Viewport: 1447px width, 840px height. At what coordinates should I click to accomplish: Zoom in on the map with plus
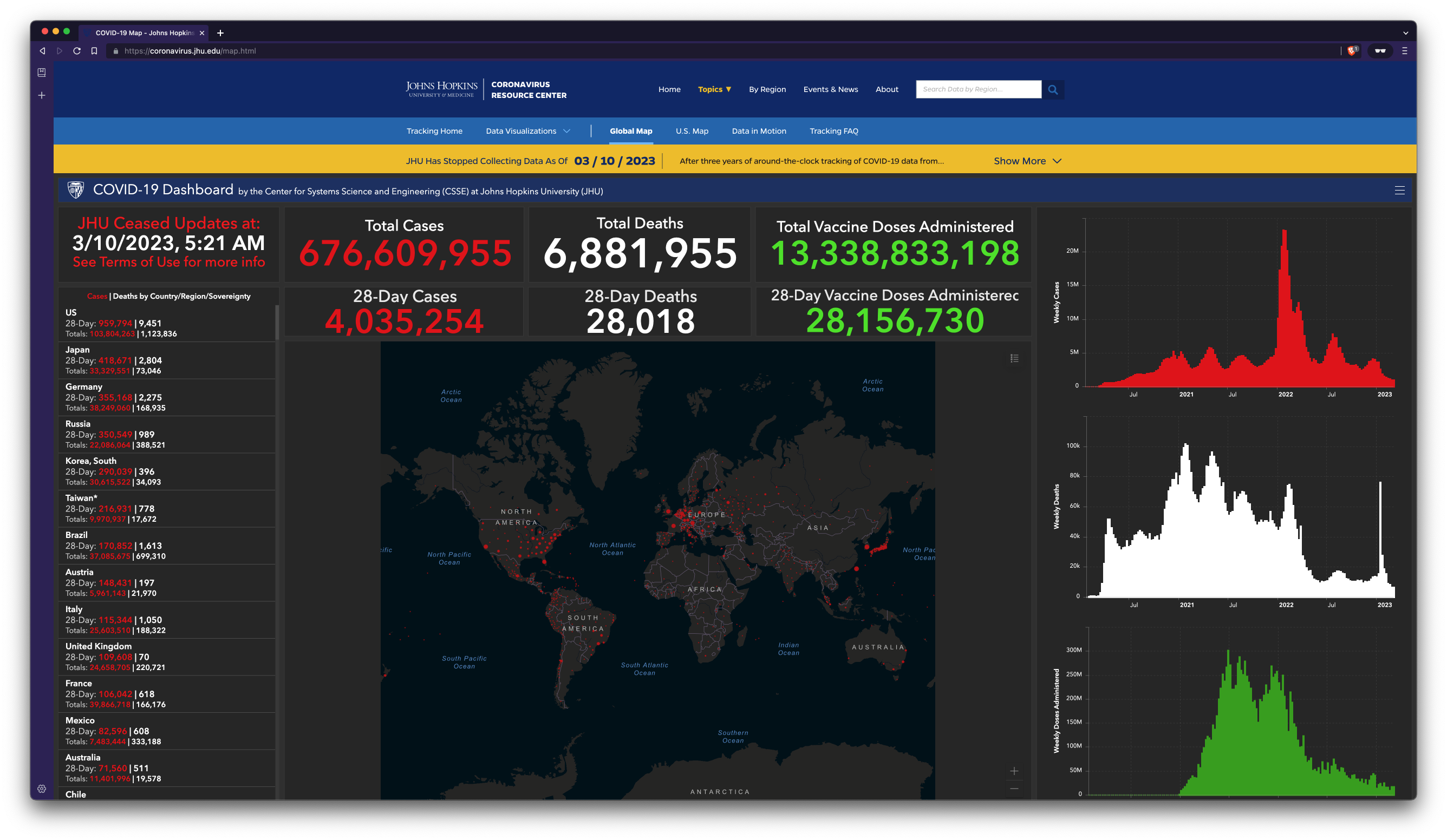coord(1014,771)
